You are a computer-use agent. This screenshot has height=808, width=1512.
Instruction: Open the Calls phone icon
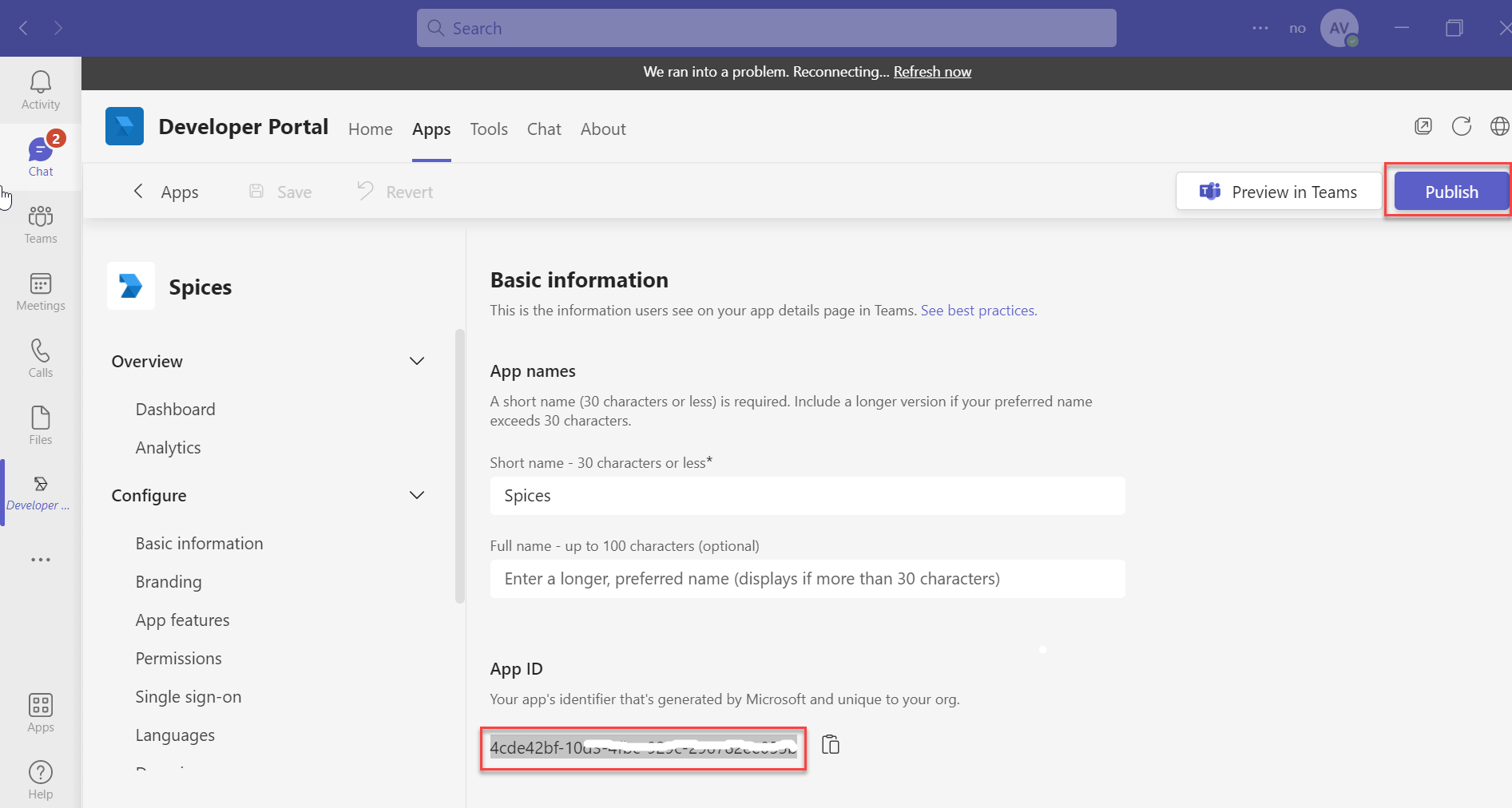click(40, 358)
